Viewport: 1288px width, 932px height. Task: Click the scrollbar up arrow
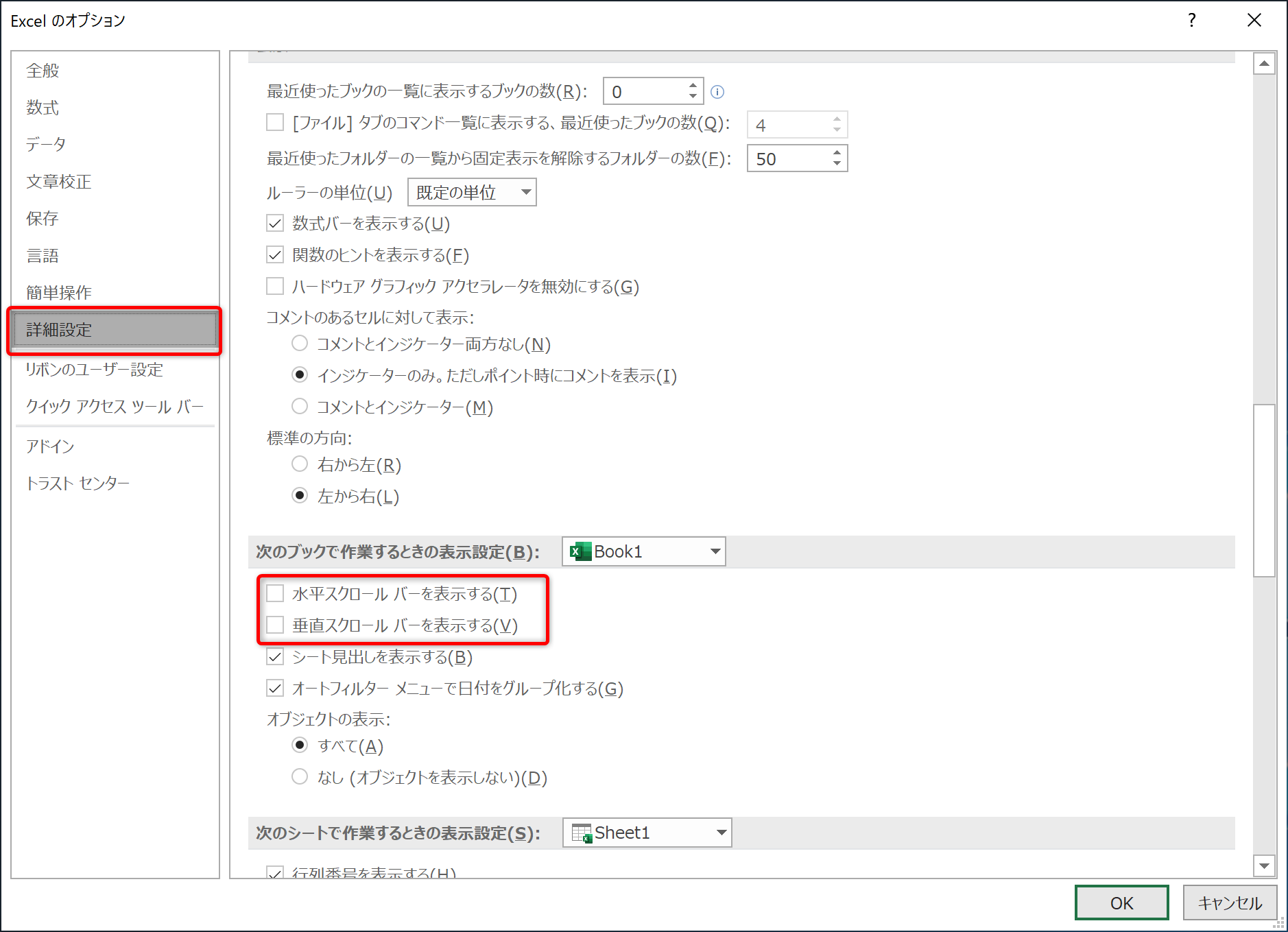1264,63
